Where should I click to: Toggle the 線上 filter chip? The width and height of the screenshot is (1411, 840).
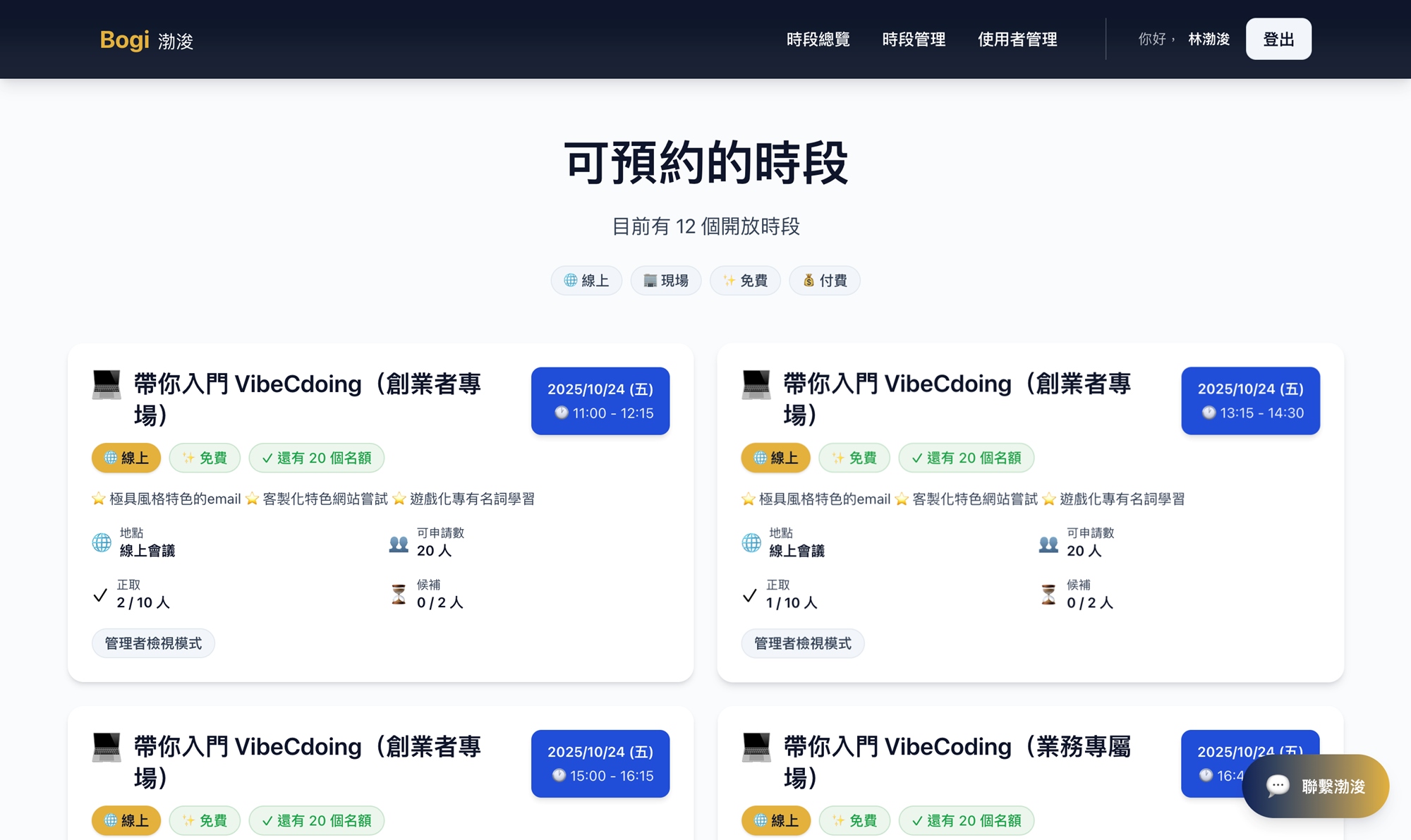tap(586, 281)
